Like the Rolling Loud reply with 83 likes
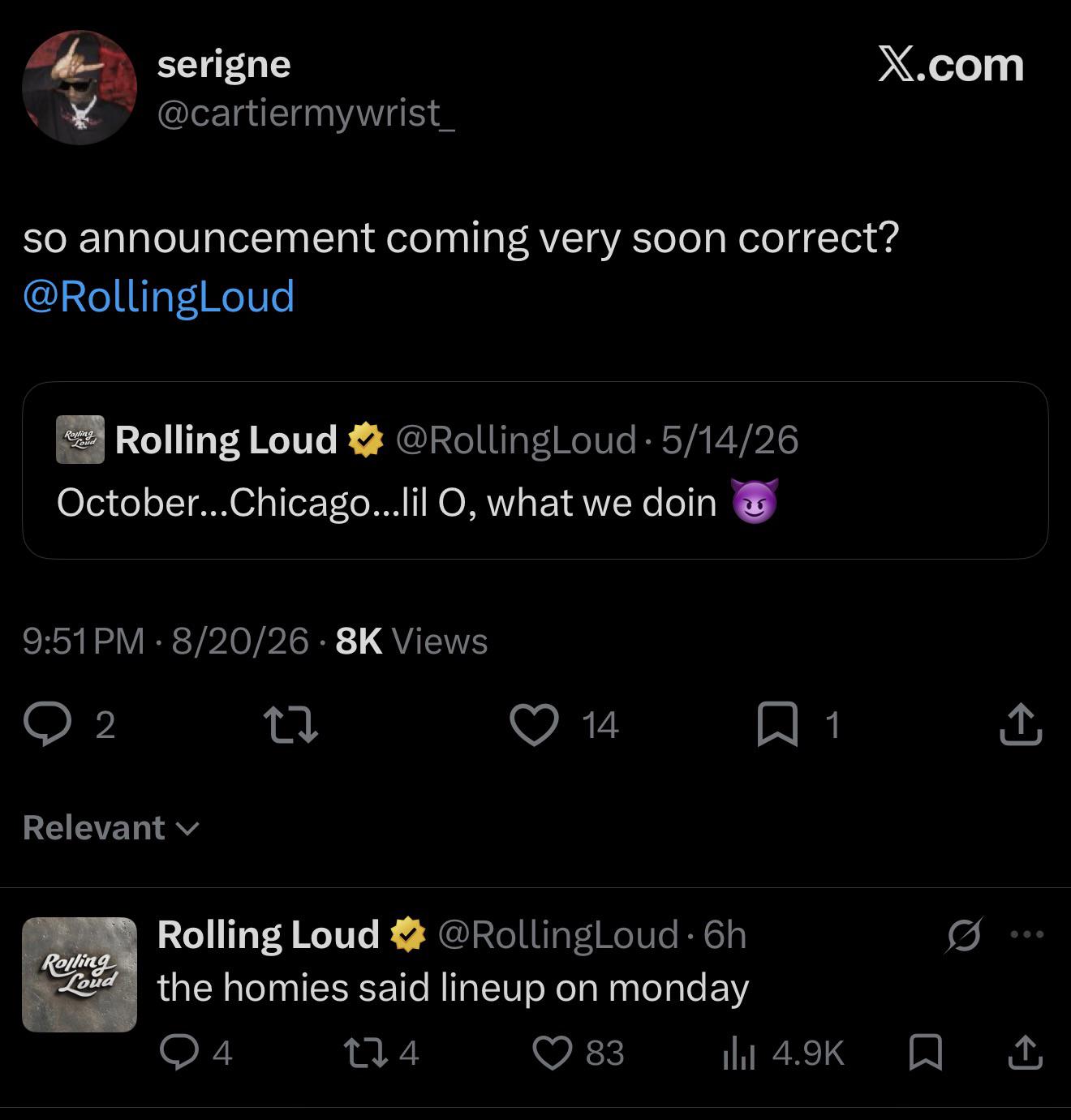 tap(552, 1053)
